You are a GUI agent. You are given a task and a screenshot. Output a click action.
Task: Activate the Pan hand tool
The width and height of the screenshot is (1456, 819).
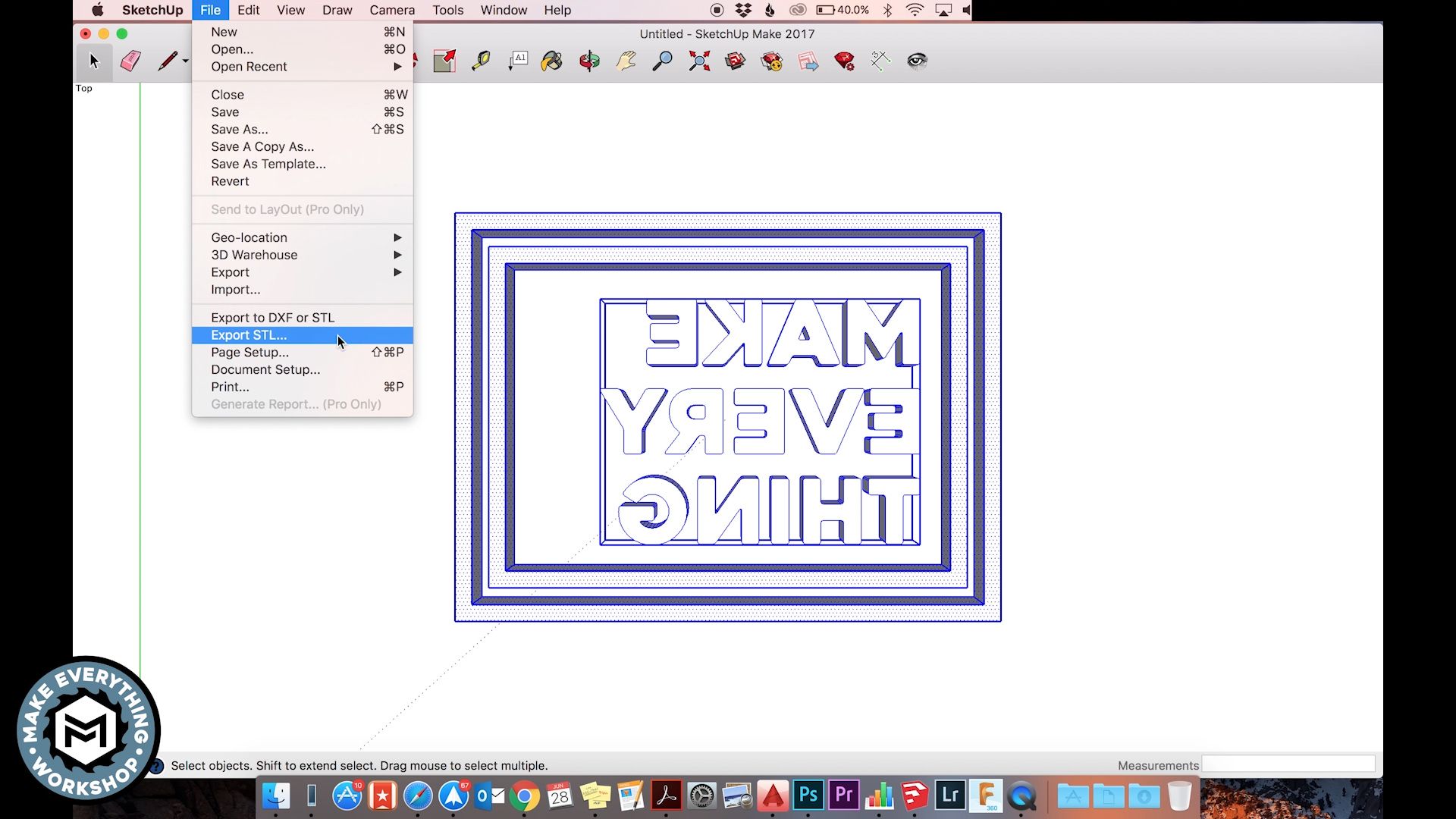626,61
